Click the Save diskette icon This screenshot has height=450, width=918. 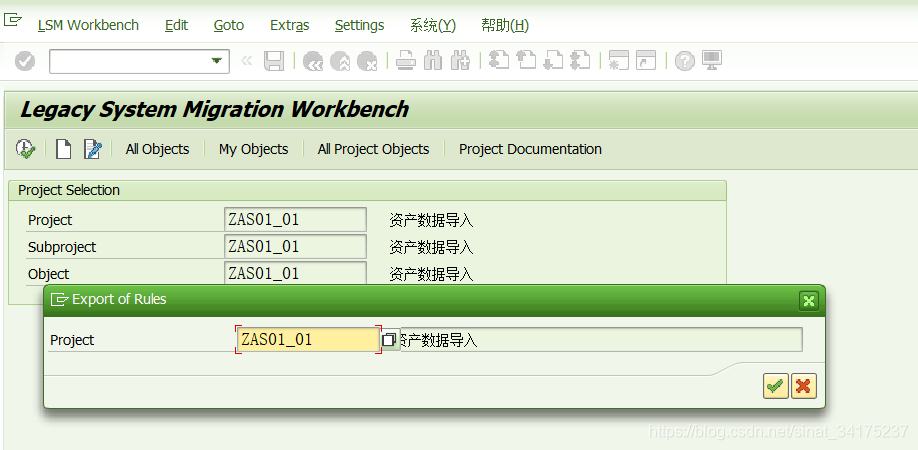[274, 61]
